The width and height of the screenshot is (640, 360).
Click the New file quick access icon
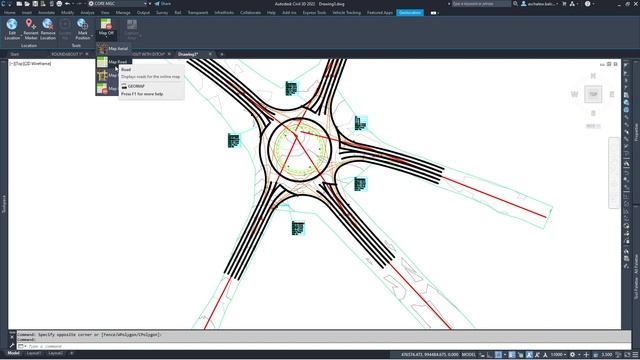[19, 4]
